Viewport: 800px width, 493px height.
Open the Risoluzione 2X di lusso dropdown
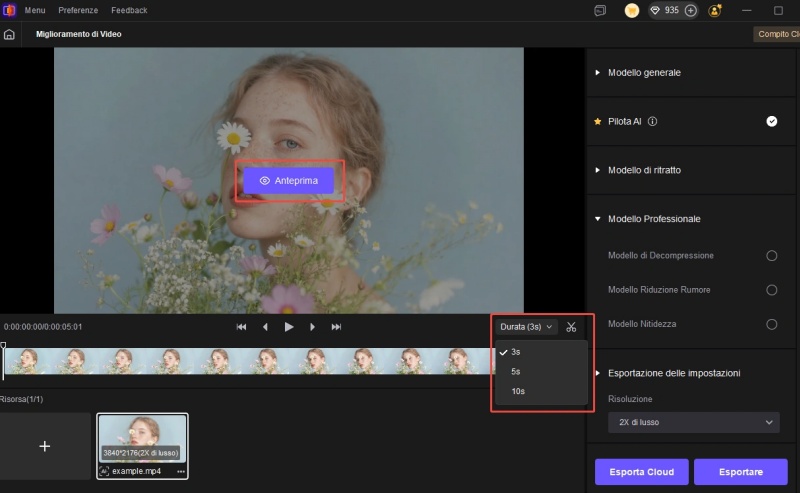tap(693, 423)
